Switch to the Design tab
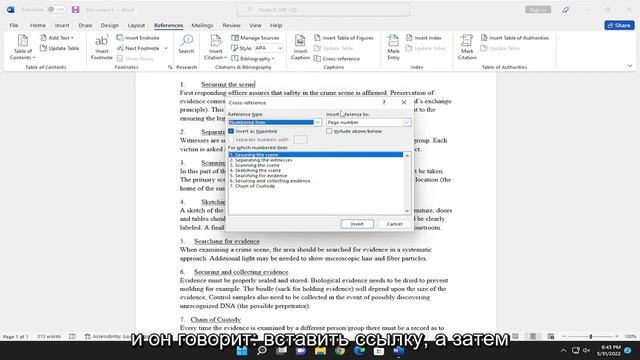 109,25
